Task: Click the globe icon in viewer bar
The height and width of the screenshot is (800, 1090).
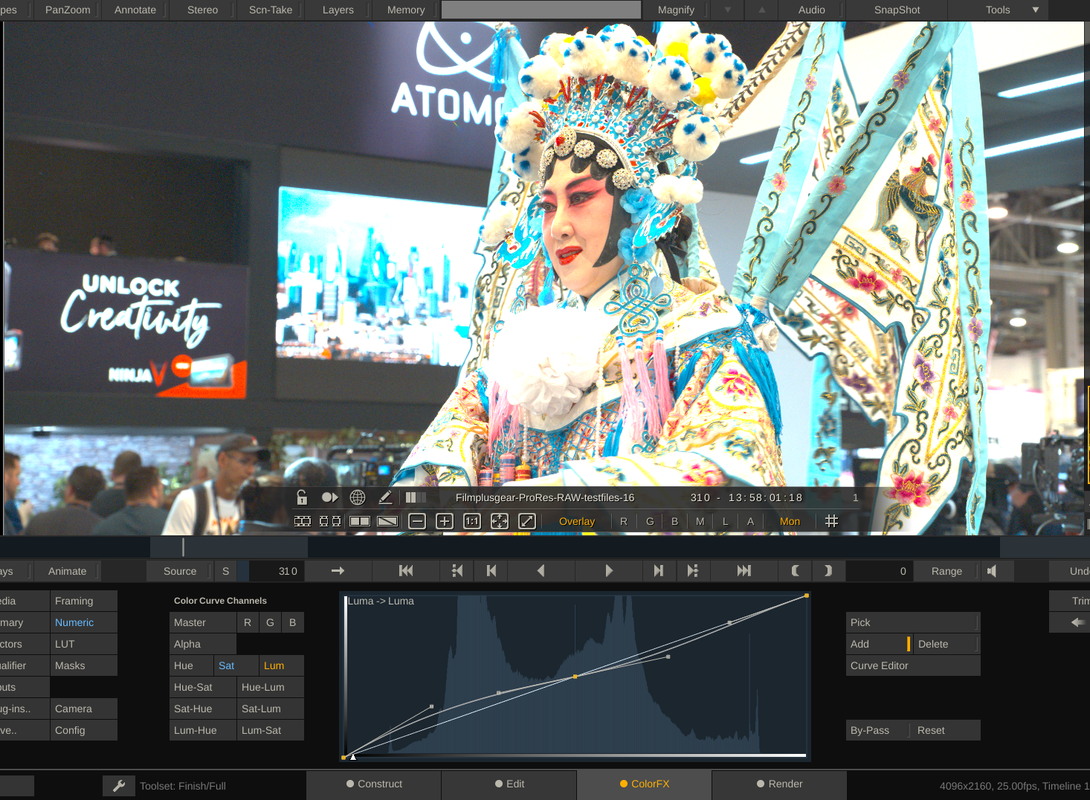Action: pos(357,497)
